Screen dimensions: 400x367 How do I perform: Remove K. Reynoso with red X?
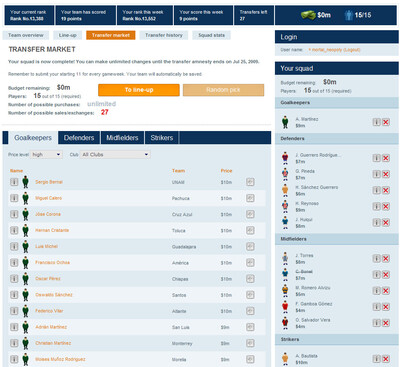pyautogui.click(x=386, y=206)
